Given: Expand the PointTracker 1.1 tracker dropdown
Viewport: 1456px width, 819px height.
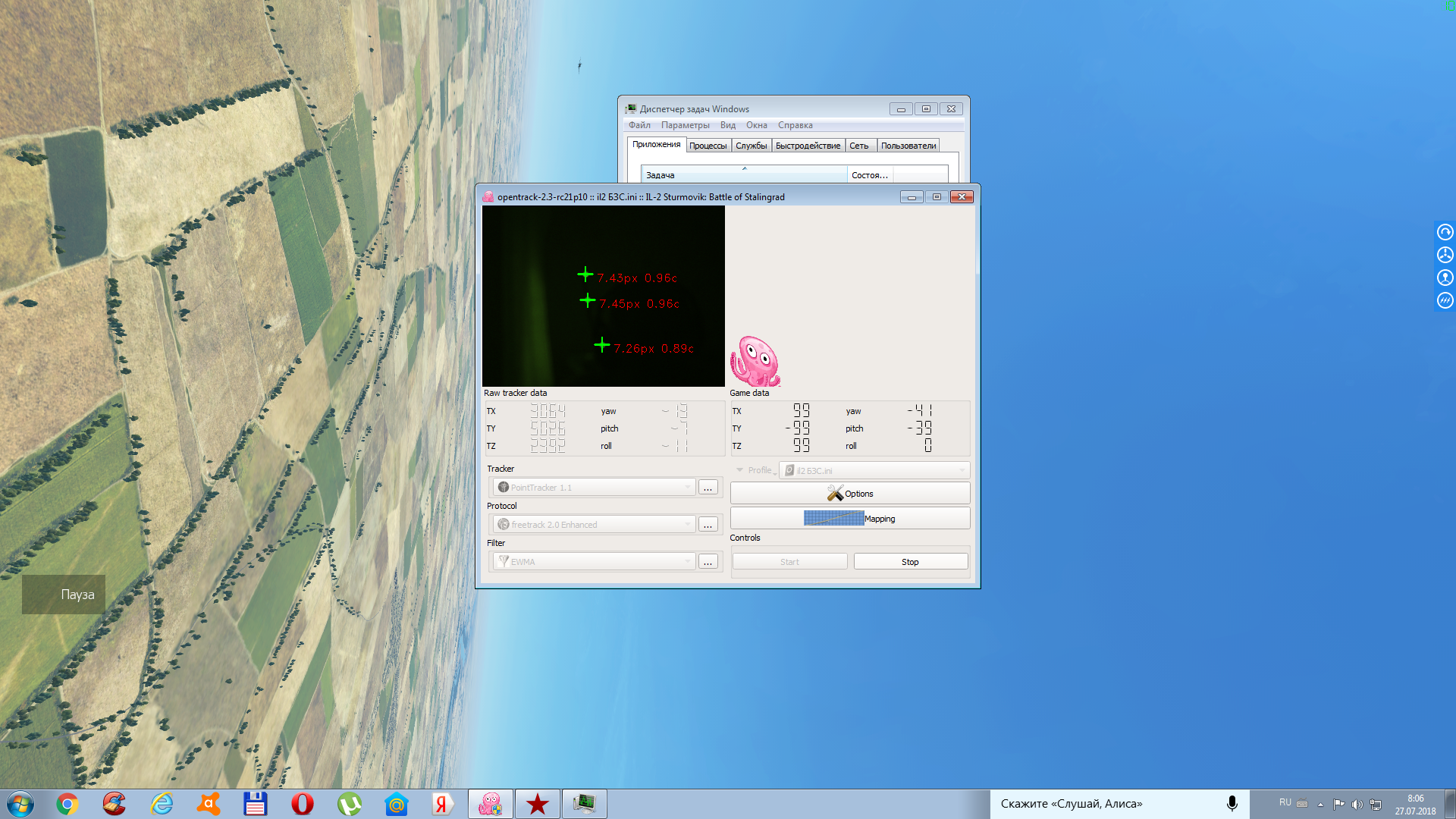Looking at the screenshot, I should tap(594, 488).
